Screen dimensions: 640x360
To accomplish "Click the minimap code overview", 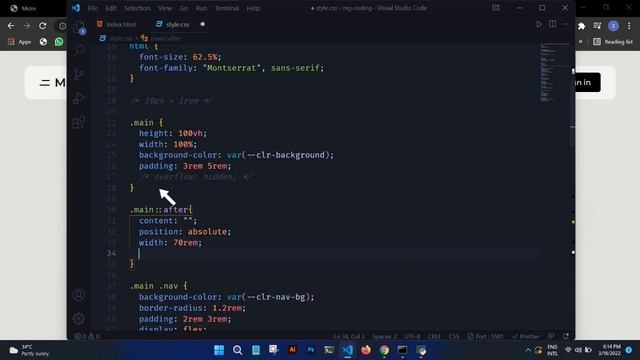I will pyautogui.click(x=554, y=73).
